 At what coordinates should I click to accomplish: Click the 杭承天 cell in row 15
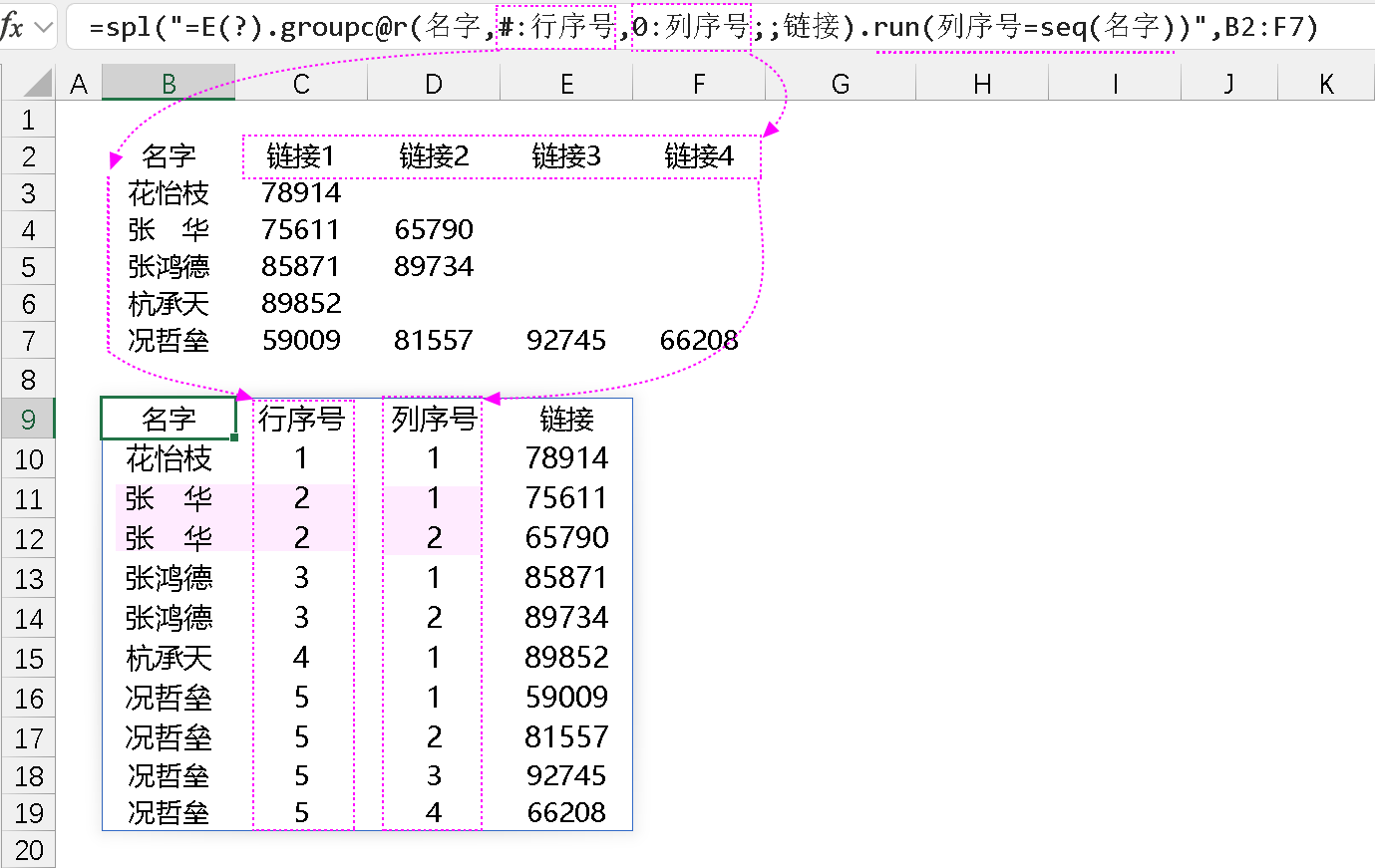pos(169,658)
